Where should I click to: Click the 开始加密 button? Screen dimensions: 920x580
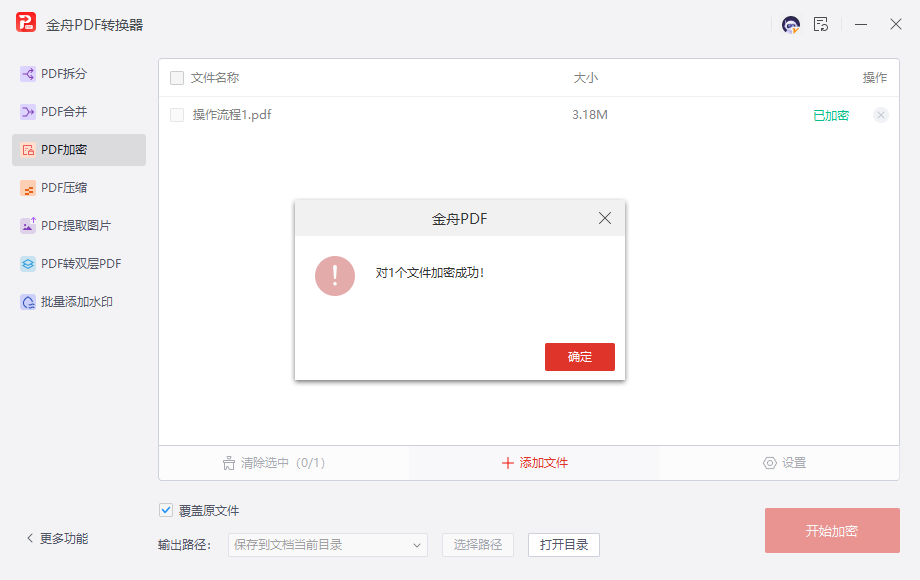pyautogui.click(x=832, y=531)
